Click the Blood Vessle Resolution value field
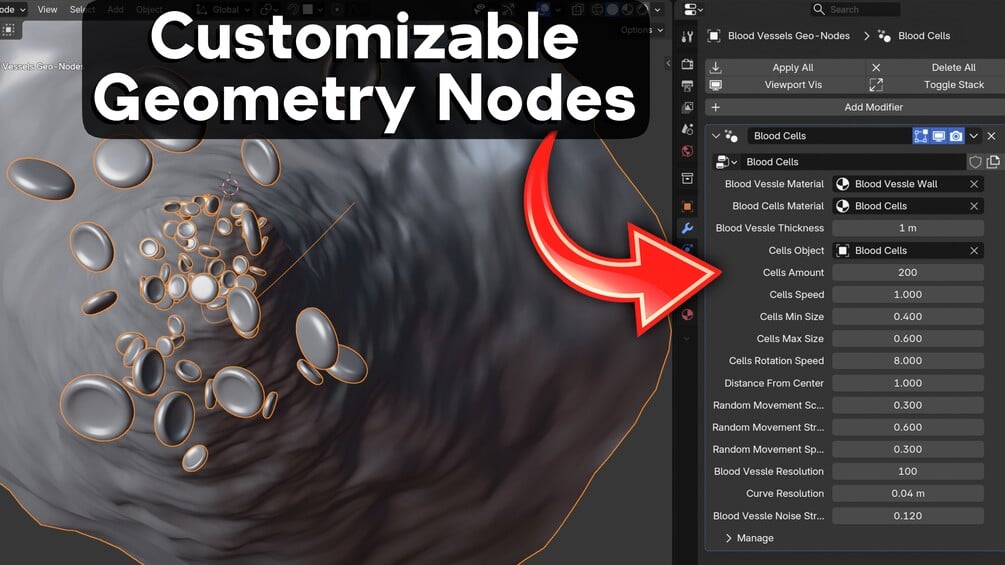 click(x=908, y=471)
